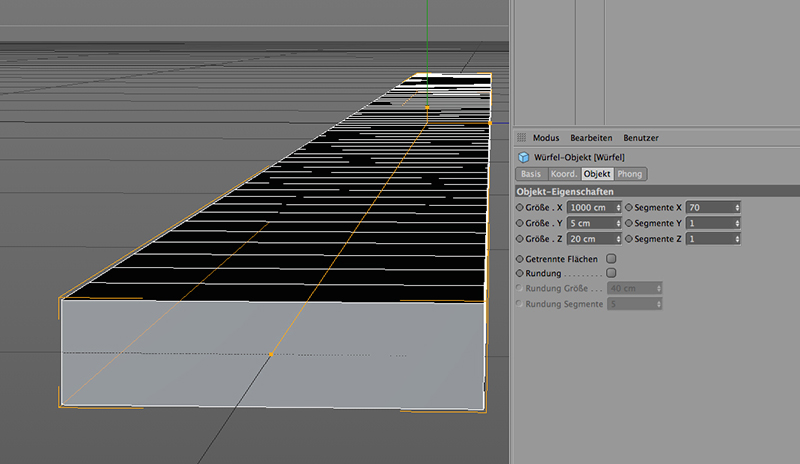Enable the Rundung checkbox

click(x=611, y=272)
